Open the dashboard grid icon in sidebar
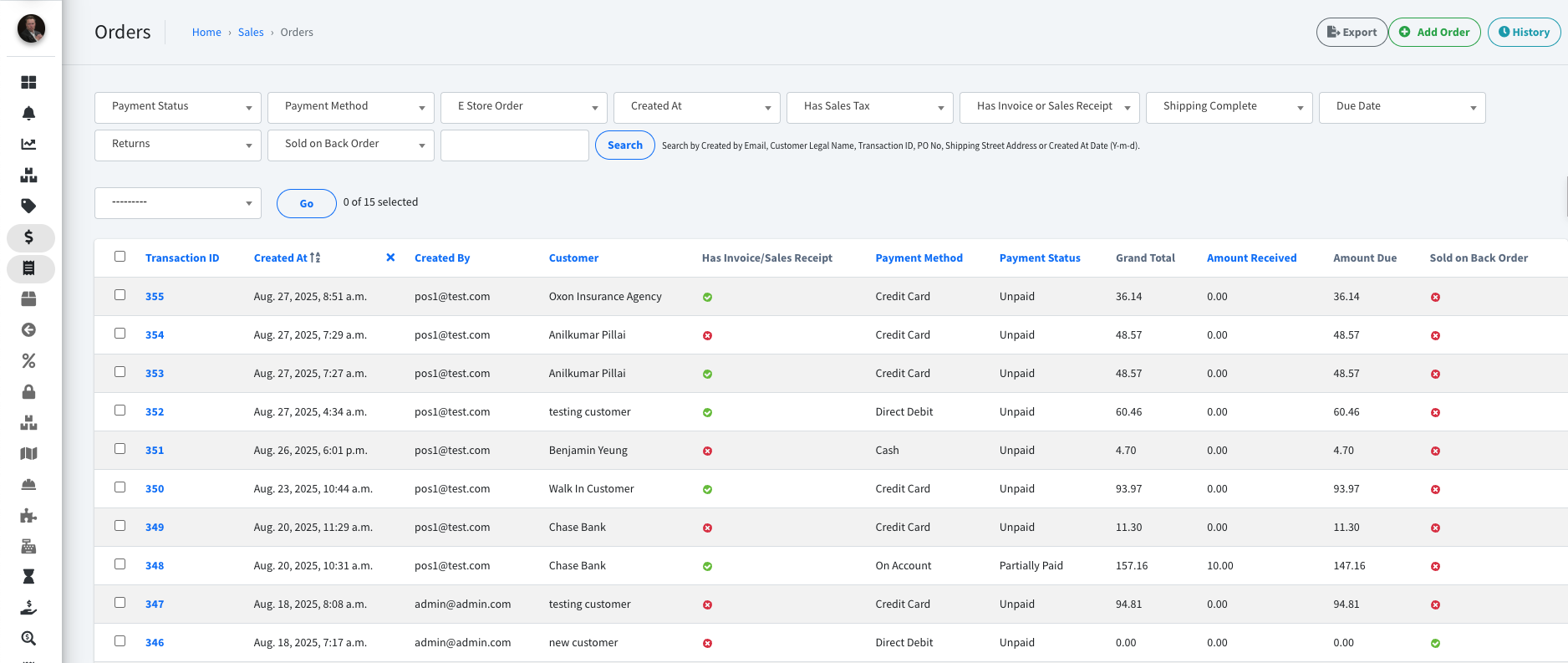The height and width of the screenshot is (663, 1568). pos(28,82)
